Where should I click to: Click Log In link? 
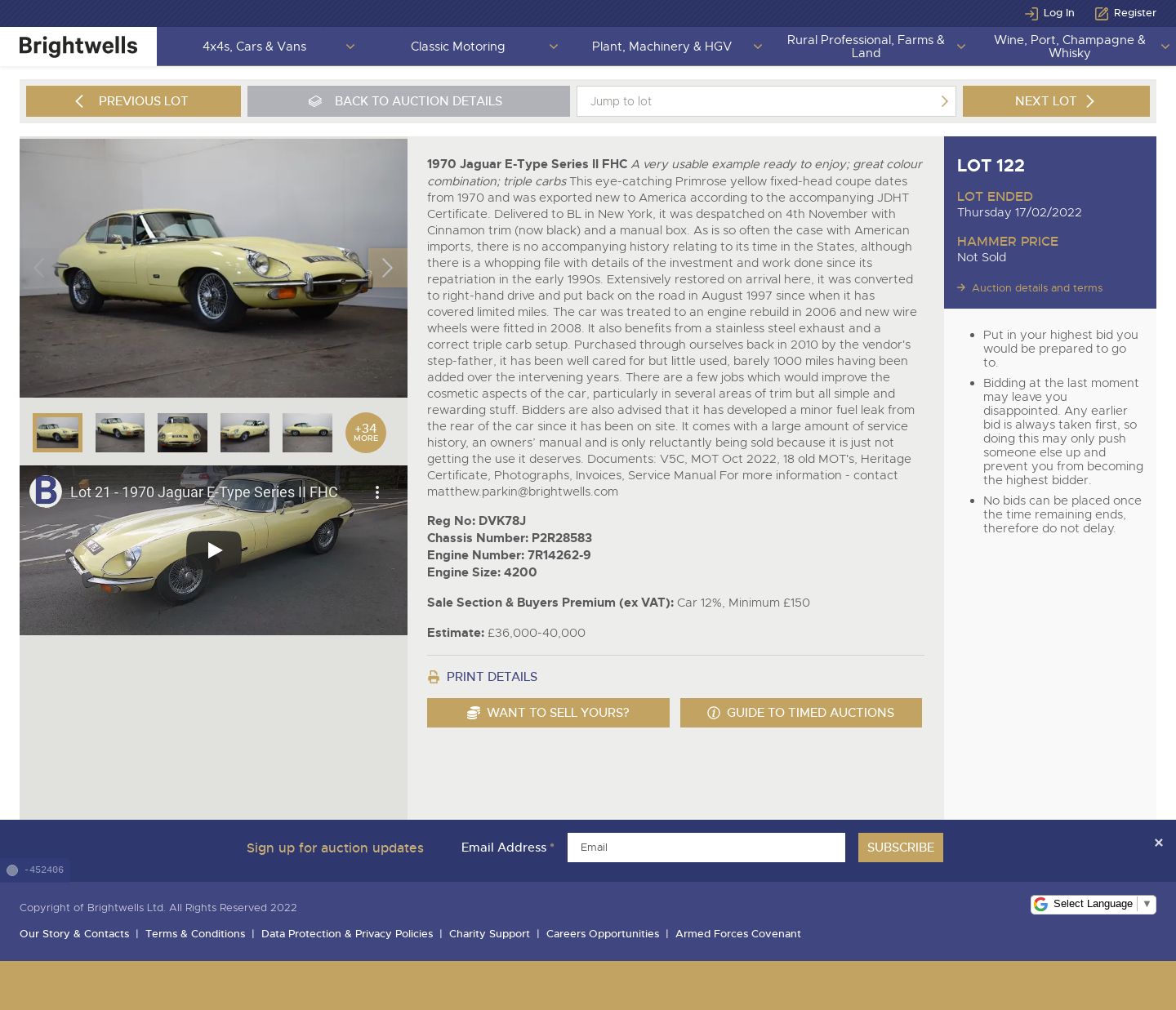(1058, 13)
